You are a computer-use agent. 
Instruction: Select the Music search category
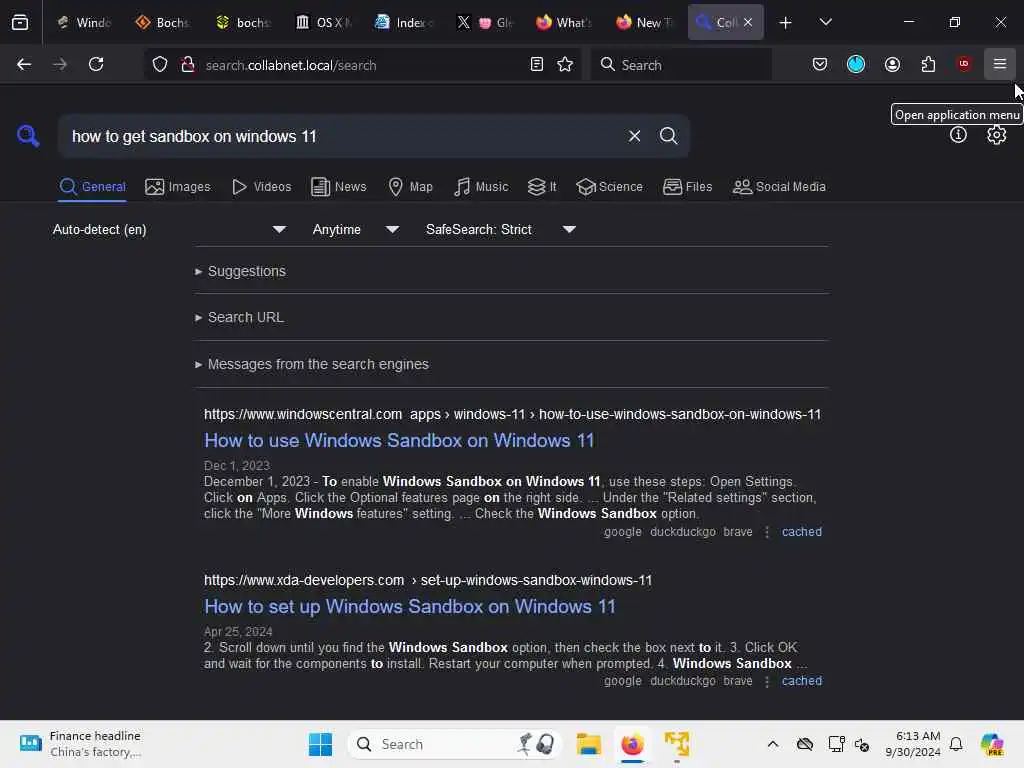[x=481, y=187]
